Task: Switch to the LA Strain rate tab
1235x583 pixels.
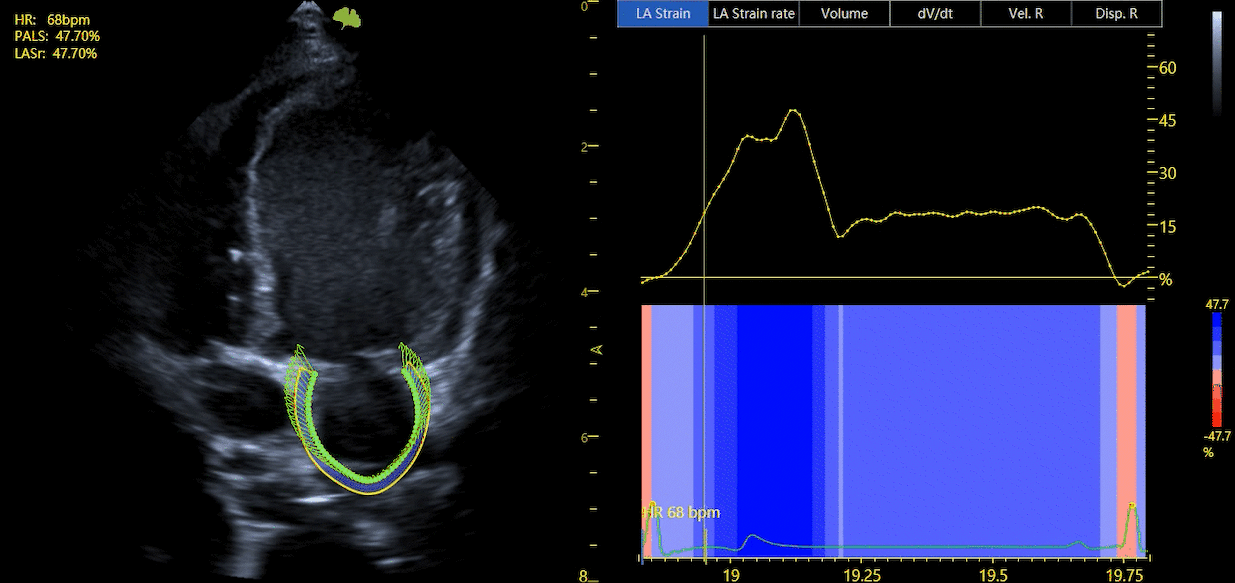Action: tap(753, 14)
